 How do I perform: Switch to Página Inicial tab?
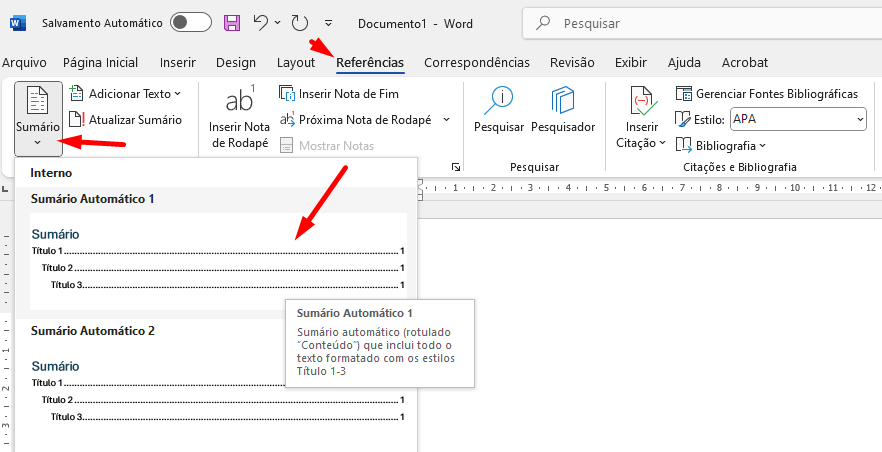click(x=100, y=62)
